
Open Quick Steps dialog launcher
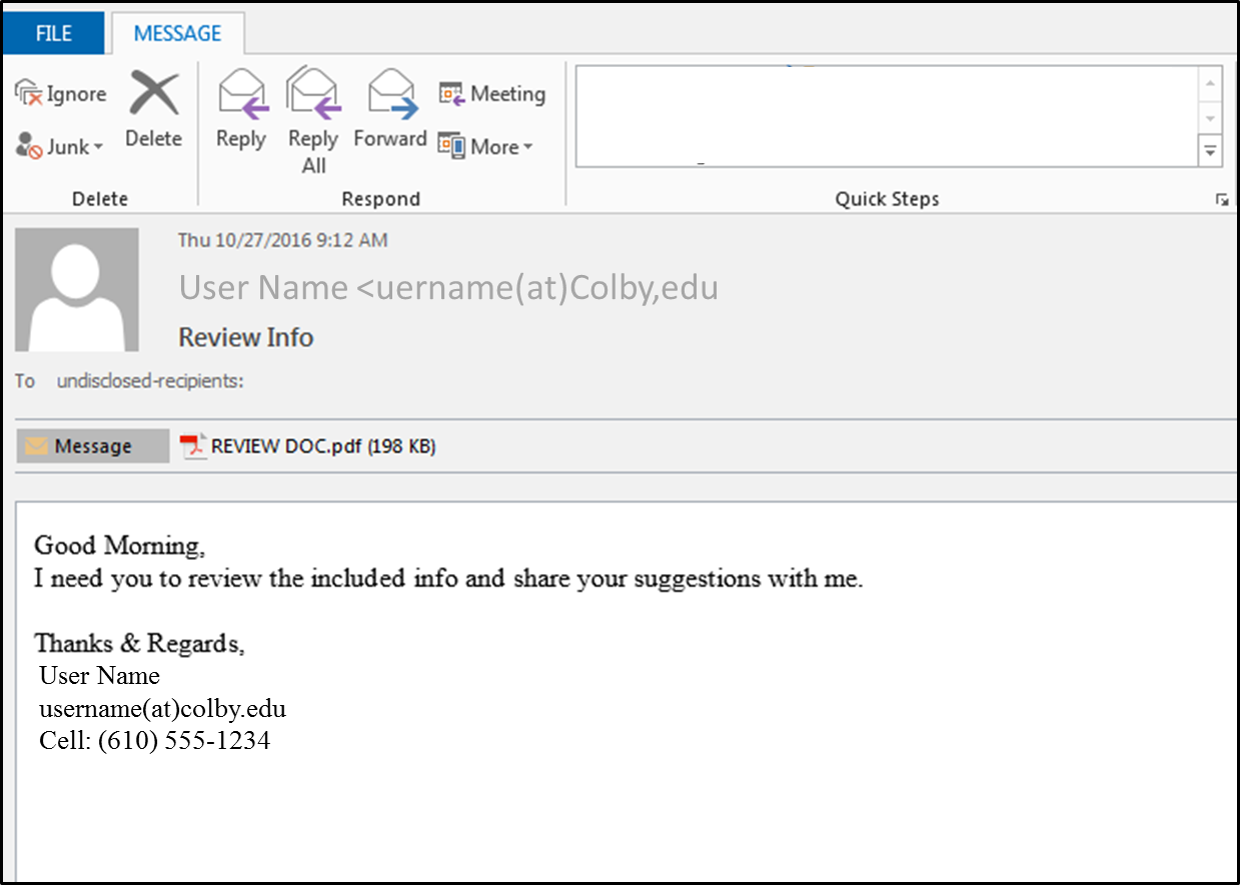click(x=1221, y=200)
